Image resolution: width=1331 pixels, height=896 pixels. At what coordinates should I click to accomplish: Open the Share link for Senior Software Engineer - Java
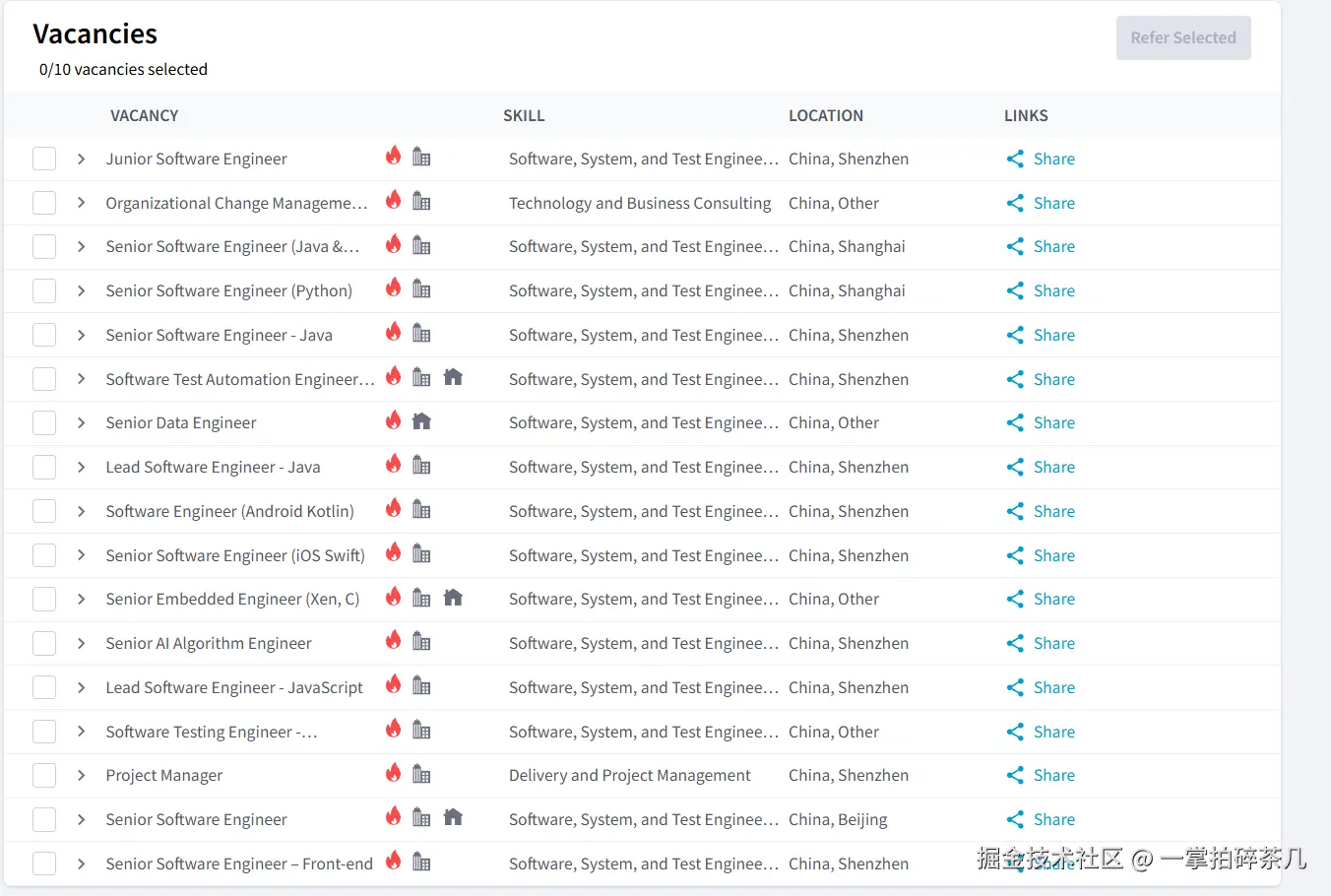(1053, 336)
